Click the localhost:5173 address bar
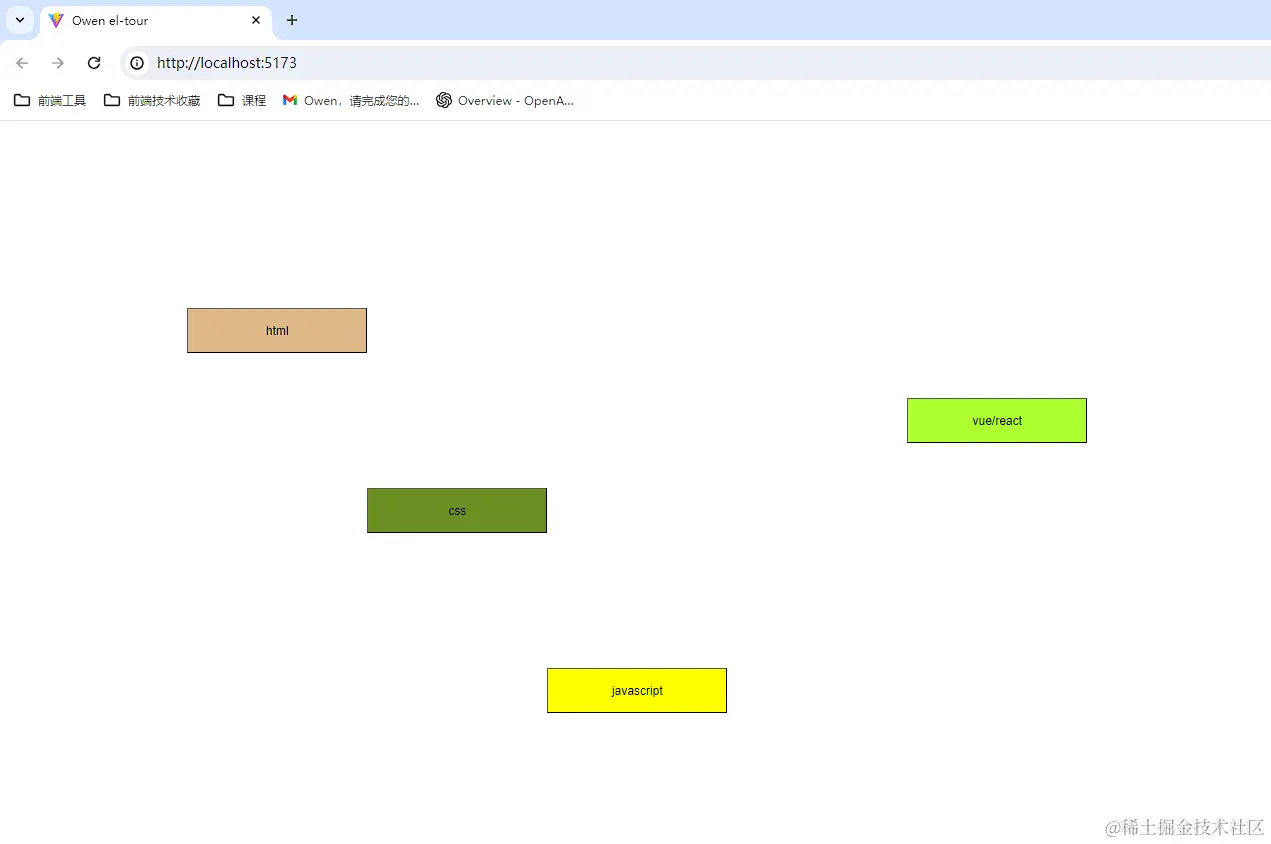 click(x=695, y=63)
